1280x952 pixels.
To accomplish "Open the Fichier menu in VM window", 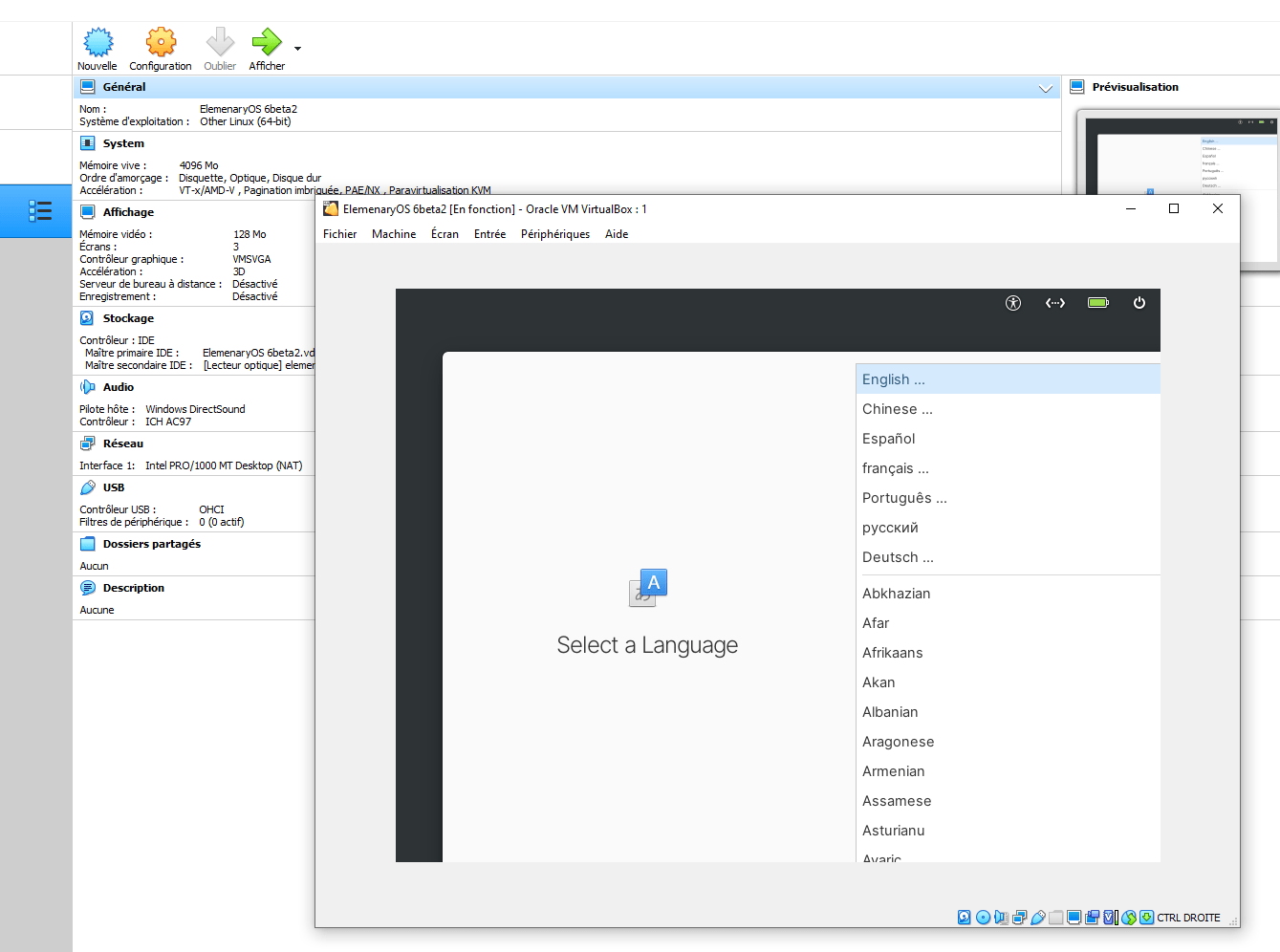I will (339, 234).
